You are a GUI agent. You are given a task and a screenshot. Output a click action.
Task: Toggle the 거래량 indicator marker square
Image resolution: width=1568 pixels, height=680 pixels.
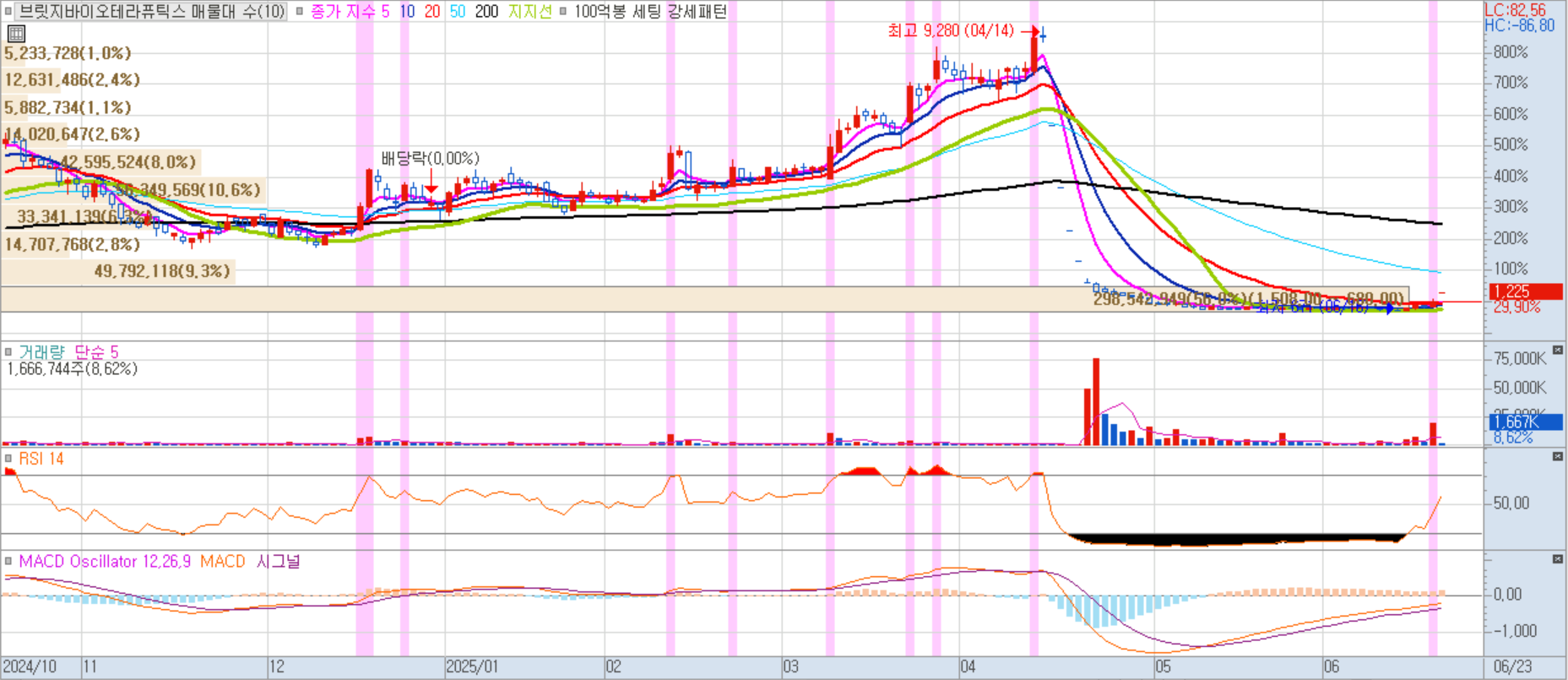tap(8, 352)
